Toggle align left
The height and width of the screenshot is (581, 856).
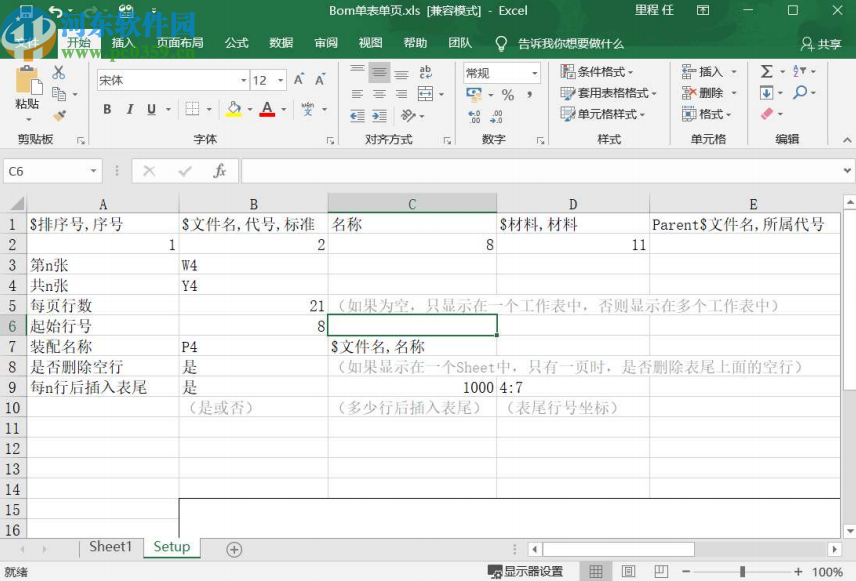coord(357,94)
